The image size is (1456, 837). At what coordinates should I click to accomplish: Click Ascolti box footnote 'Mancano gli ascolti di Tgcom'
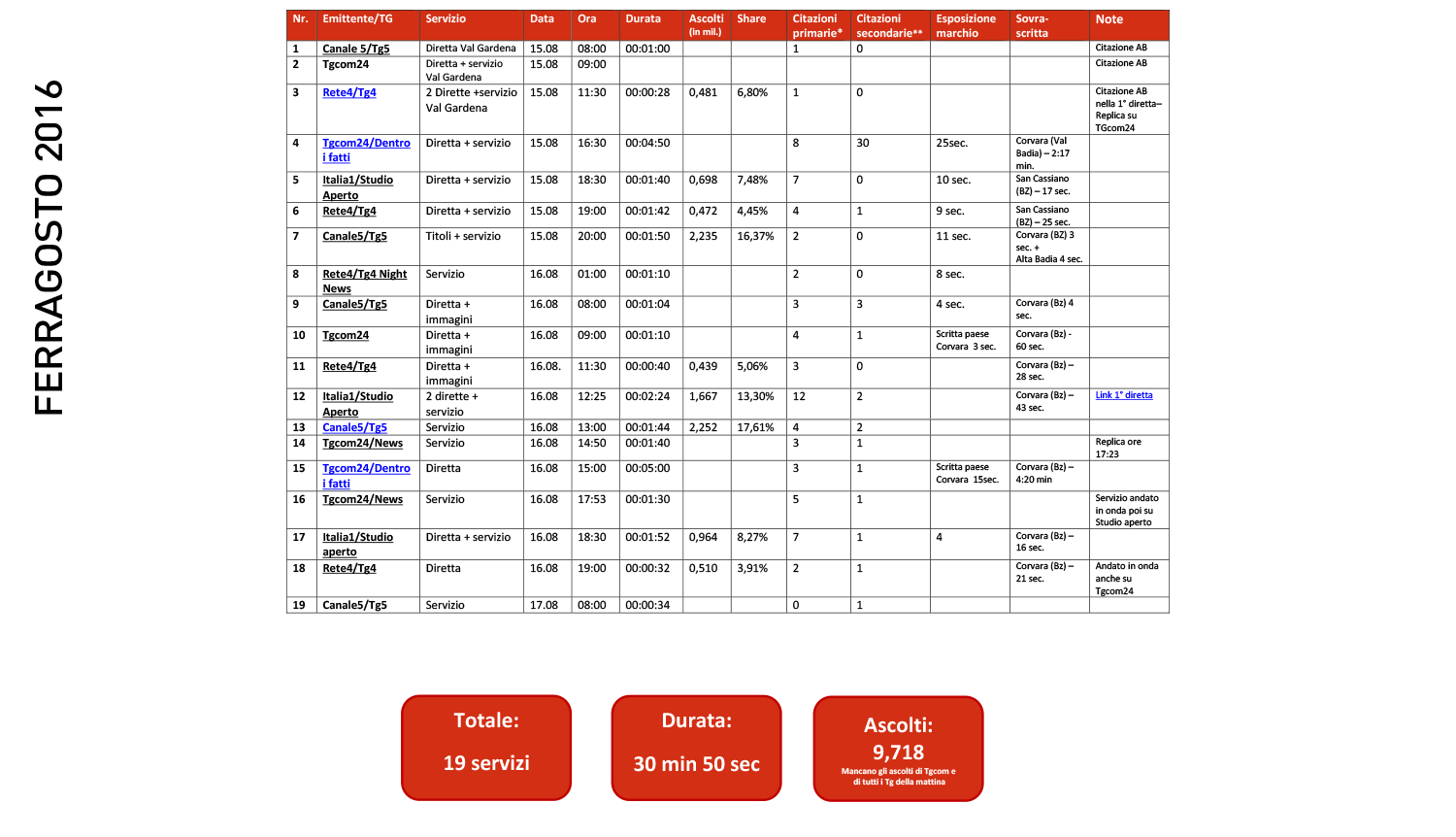(x=898, y=776)
